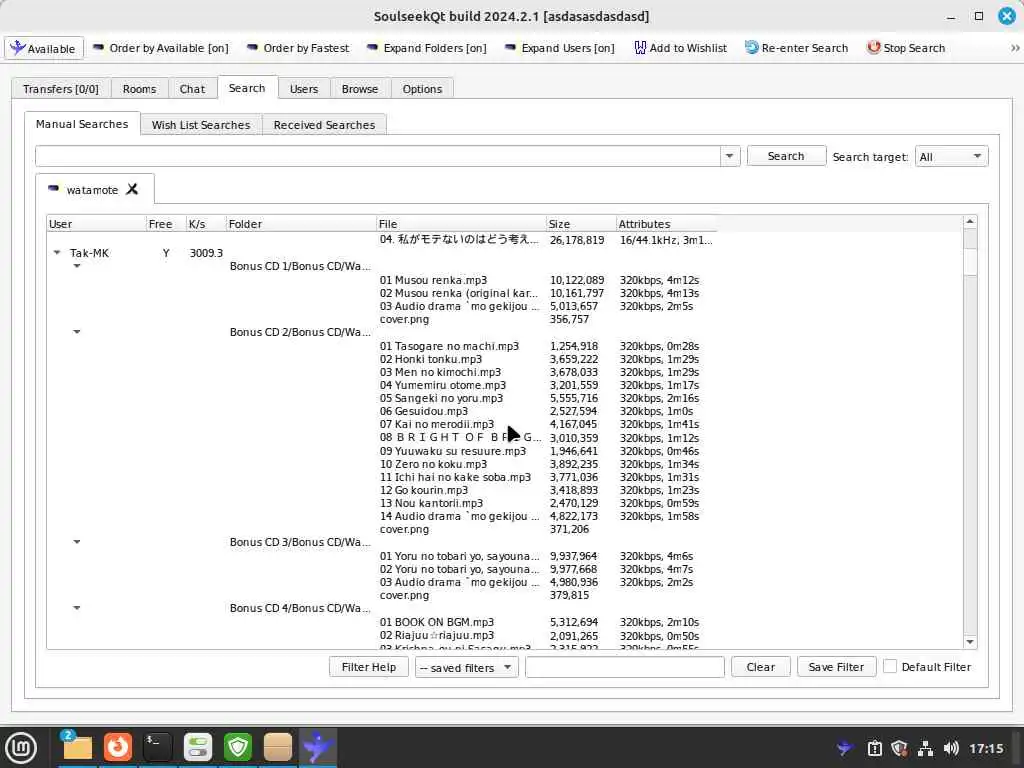The width and height of the screenshot is (1024, 768).
Task: Select the Received Searches subtab
Action: pos(324,125)
